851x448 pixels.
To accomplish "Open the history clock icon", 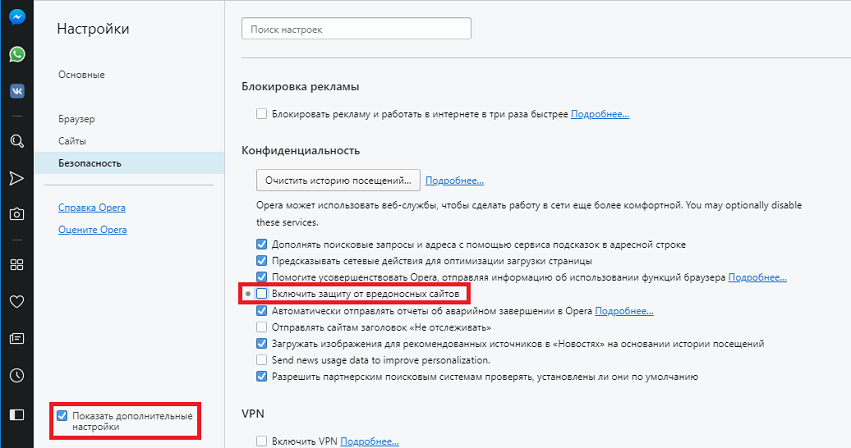I will (17, 376).
